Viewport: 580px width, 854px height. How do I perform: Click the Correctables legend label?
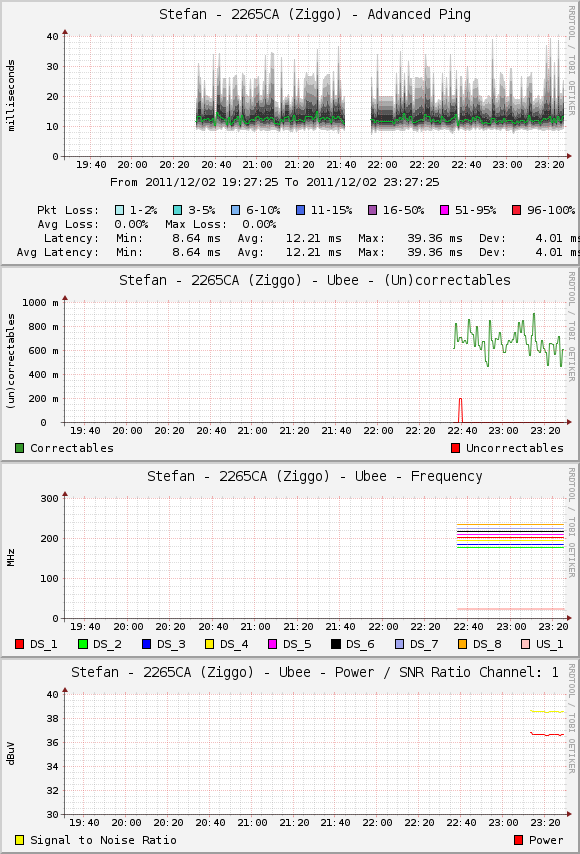pyautogui.click(x=72, y=448)
